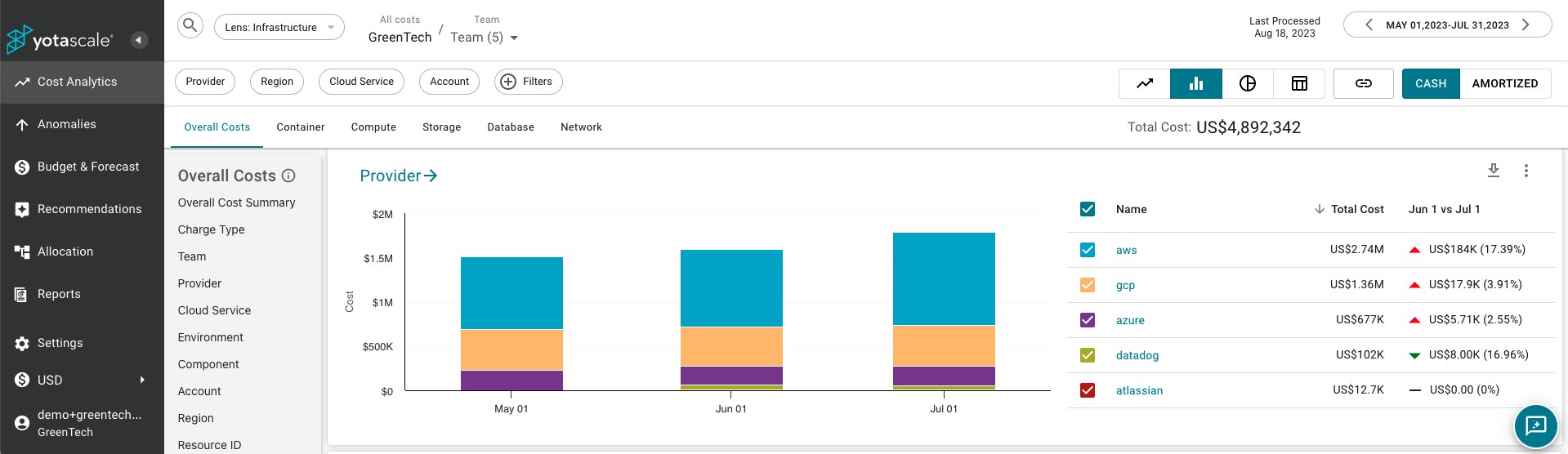This screenshot has width=1568, height=454.
Task: Open the chart's three-dot options menu
Action: [1526, 171]
